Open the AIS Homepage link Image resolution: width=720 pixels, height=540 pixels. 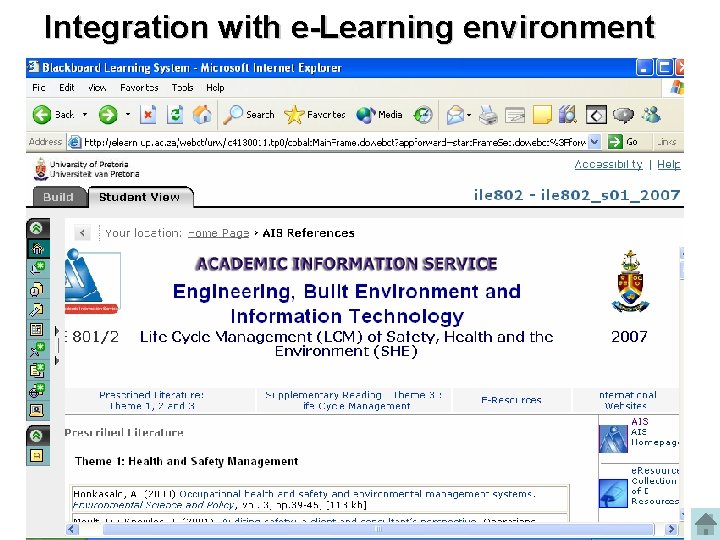[x=654, y=432]
